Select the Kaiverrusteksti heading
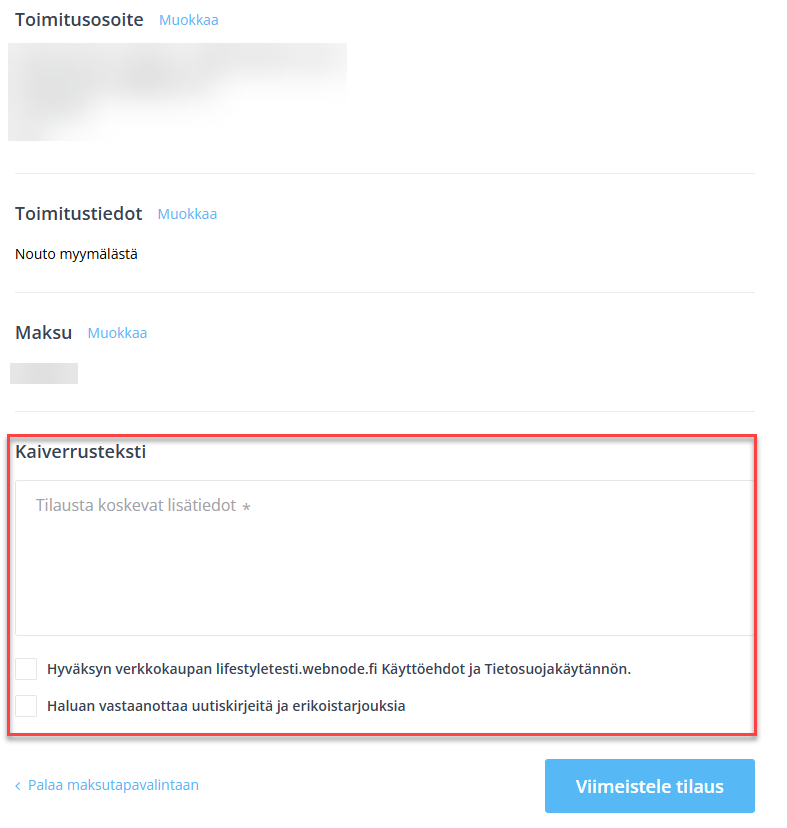The image size is (787, 828). 80,451
